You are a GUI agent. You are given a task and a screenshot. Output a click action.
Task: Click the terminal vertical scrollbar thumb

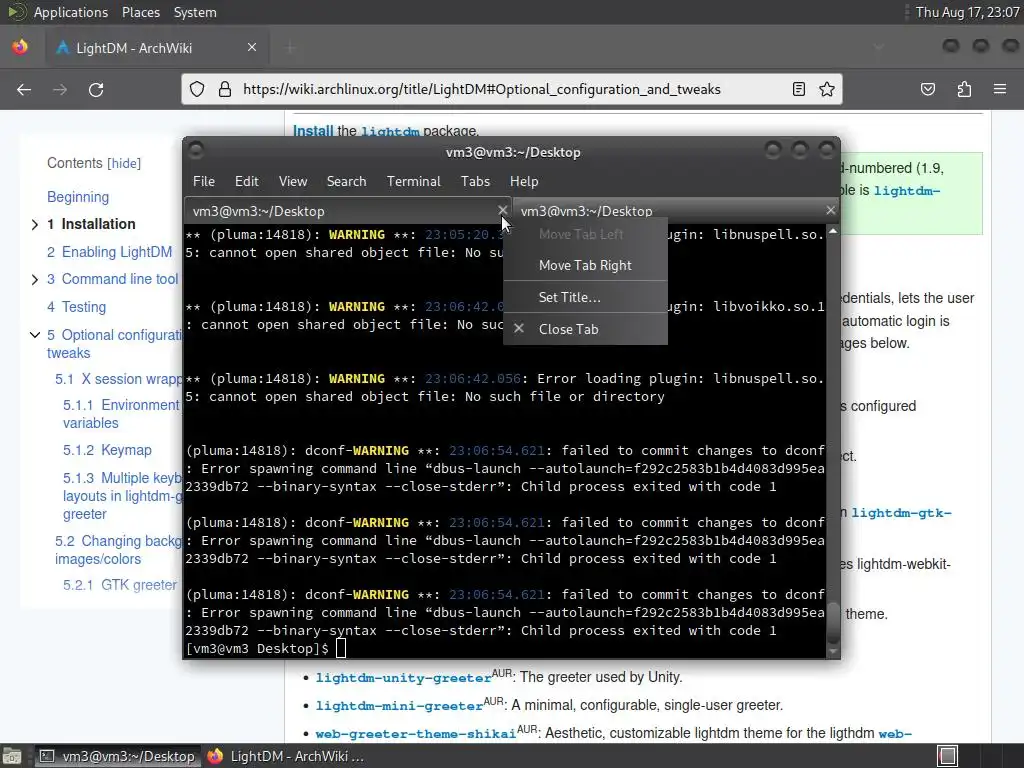pyautogui.click(x=833, y=623)
